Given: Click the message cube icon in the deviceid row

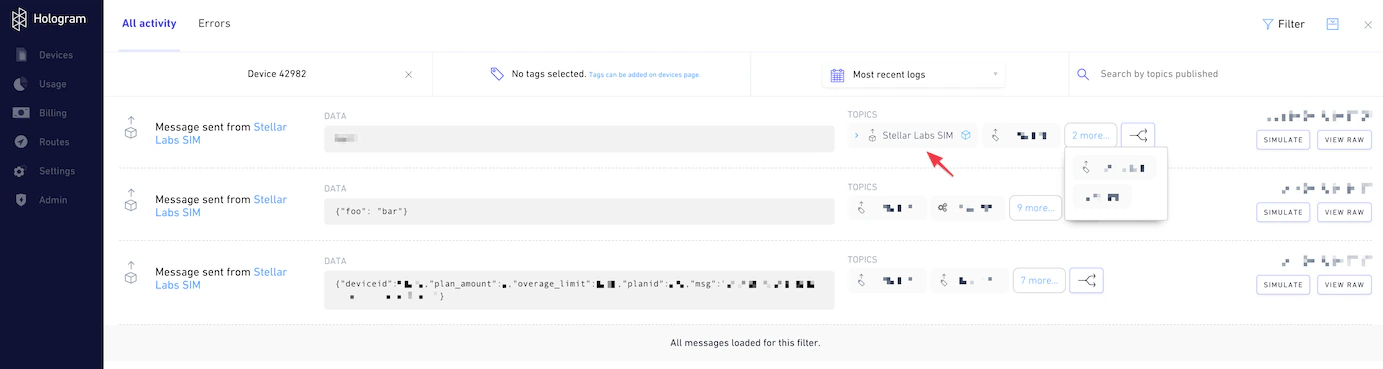Looking at the screenshot, I should [130, 272].
